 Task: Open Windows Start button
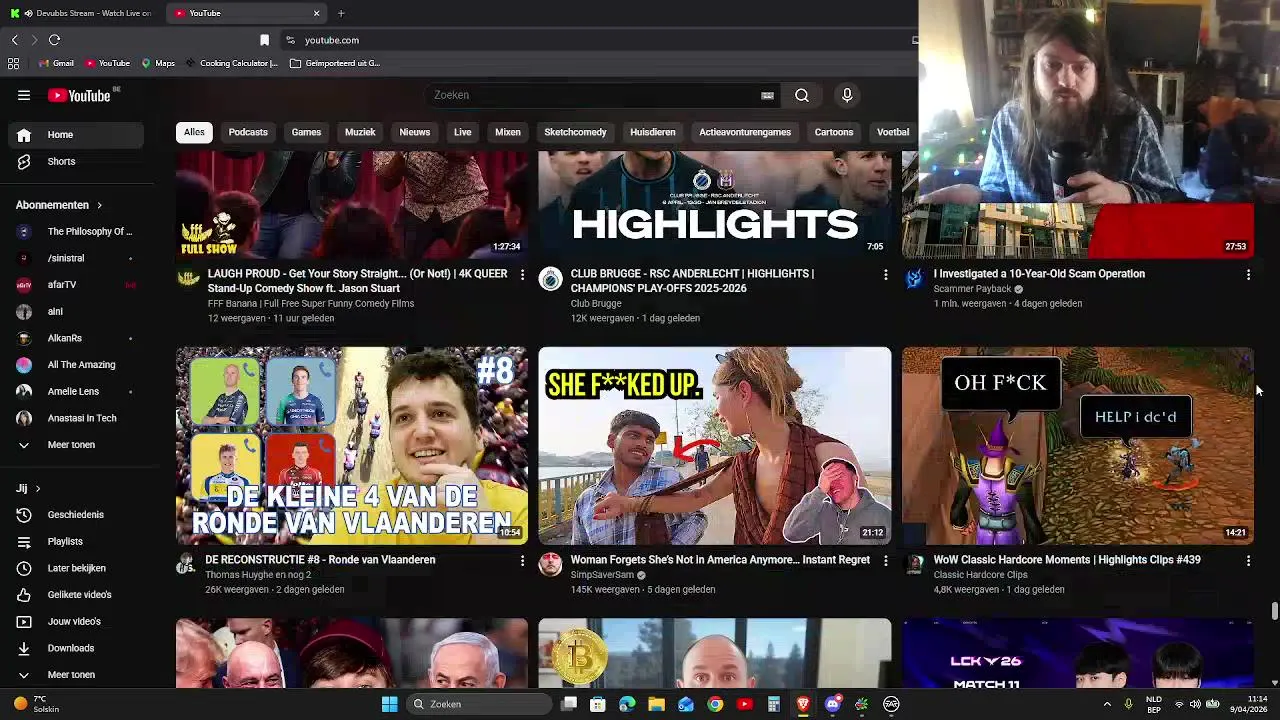(389, 704)
